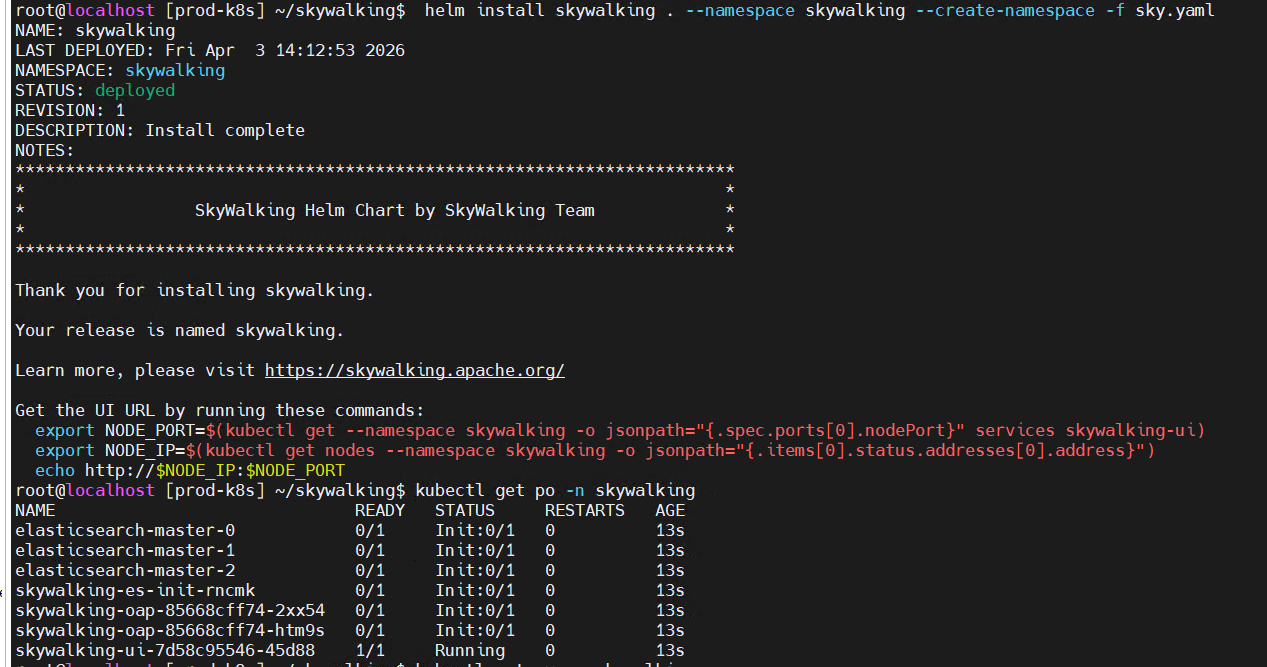Click the pod name elasticsearch-master-0
Viewport: 1267px width, 667px height.
pos(125,530)
